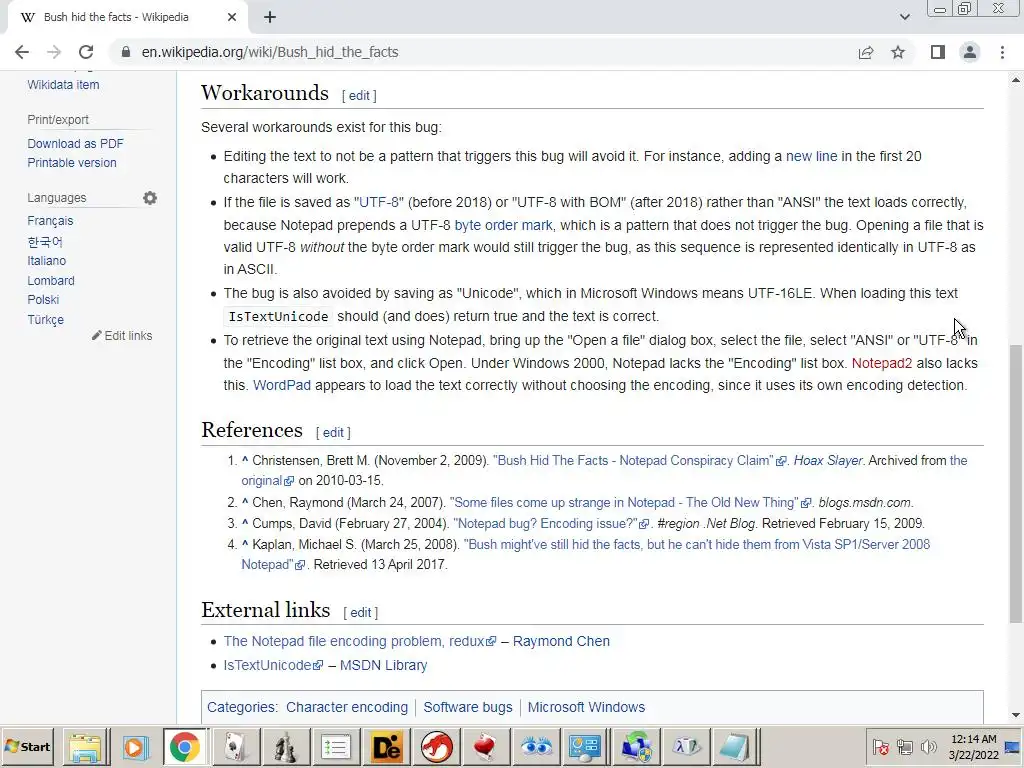Screen dimensions: 1024x768
Task: Switch to the Polski language version
Action: [43, 300]
